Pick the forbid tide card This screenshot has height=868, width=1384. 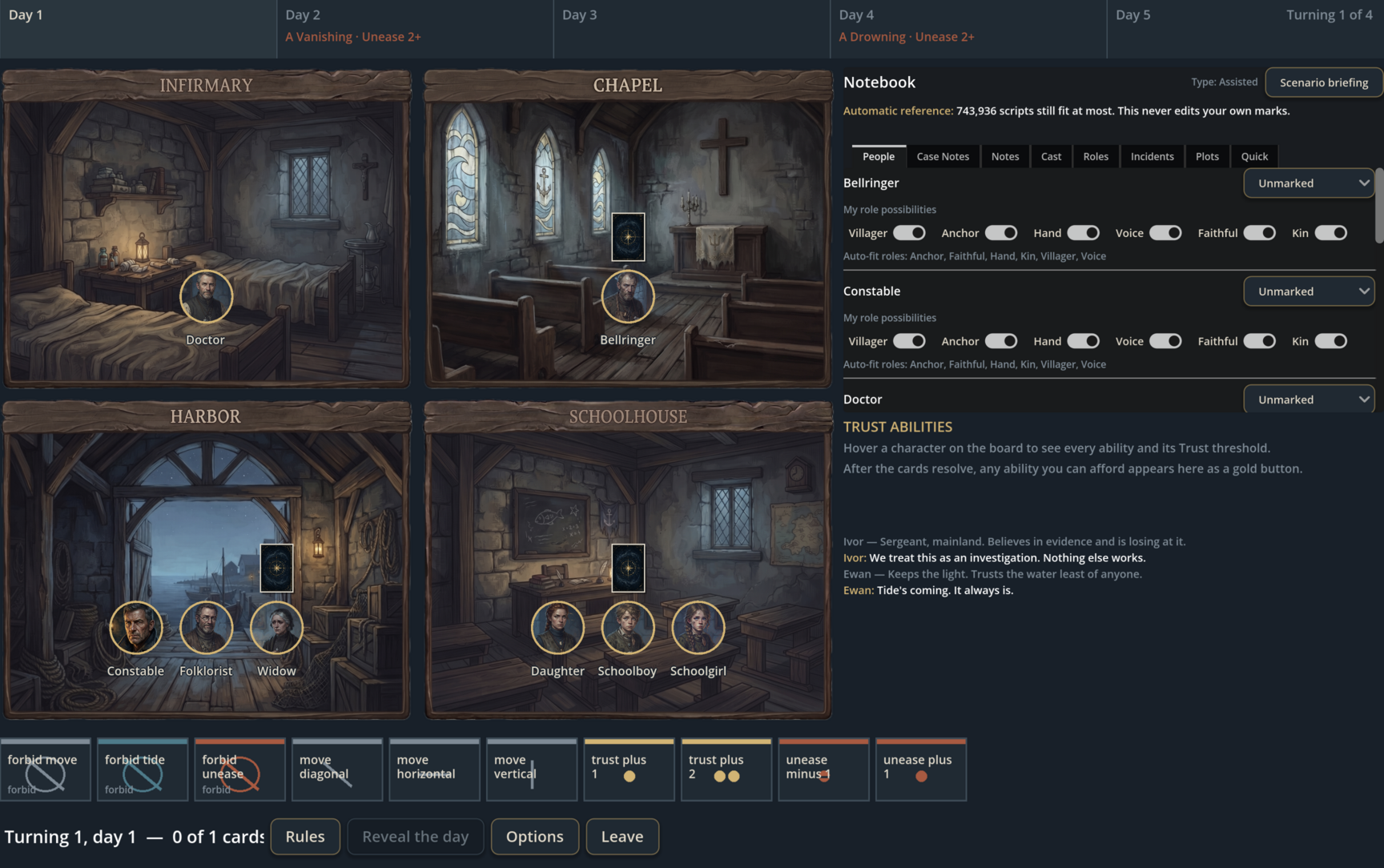coord(143,770)
